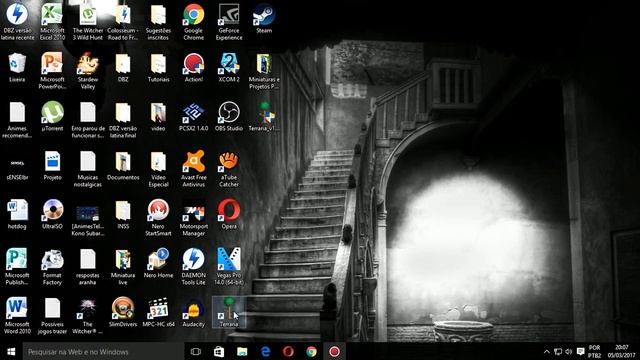This screenshot has width=640, height=360.
Task: Select the Nero StartSmart icon
Action: click(x=158, y=218)
